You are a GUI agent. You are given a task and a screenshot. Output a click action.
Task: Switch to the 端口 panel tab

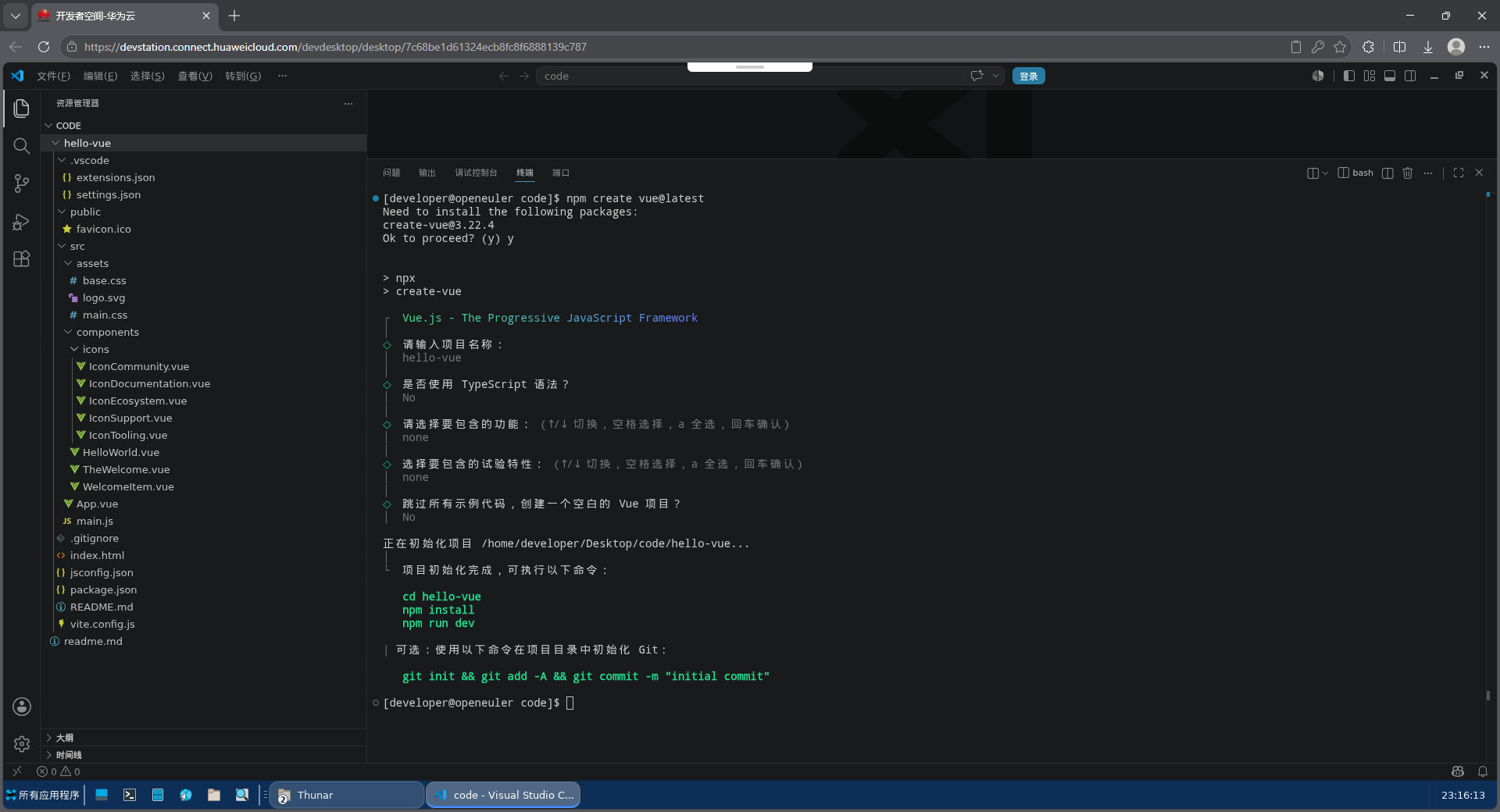[561, 173]
